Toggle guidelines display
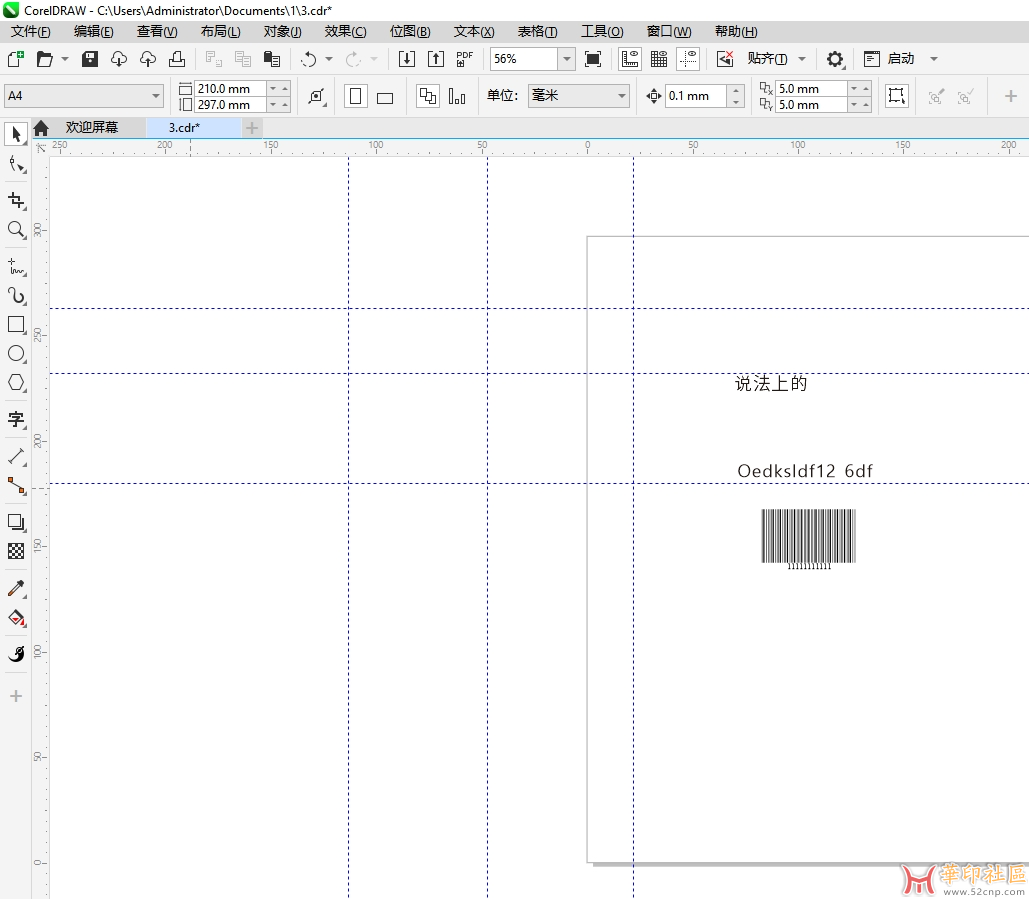Viewport: 1029px width, 899px height. [x=688, y=59]
